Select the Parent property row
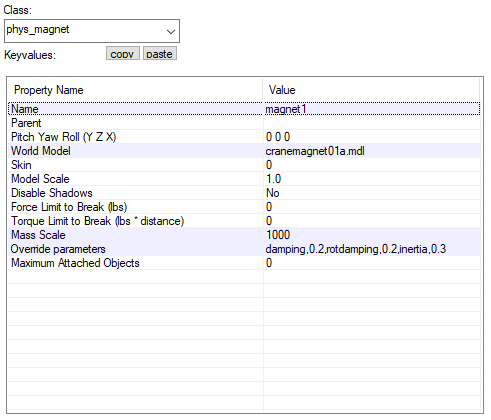 tap(244, 123)
